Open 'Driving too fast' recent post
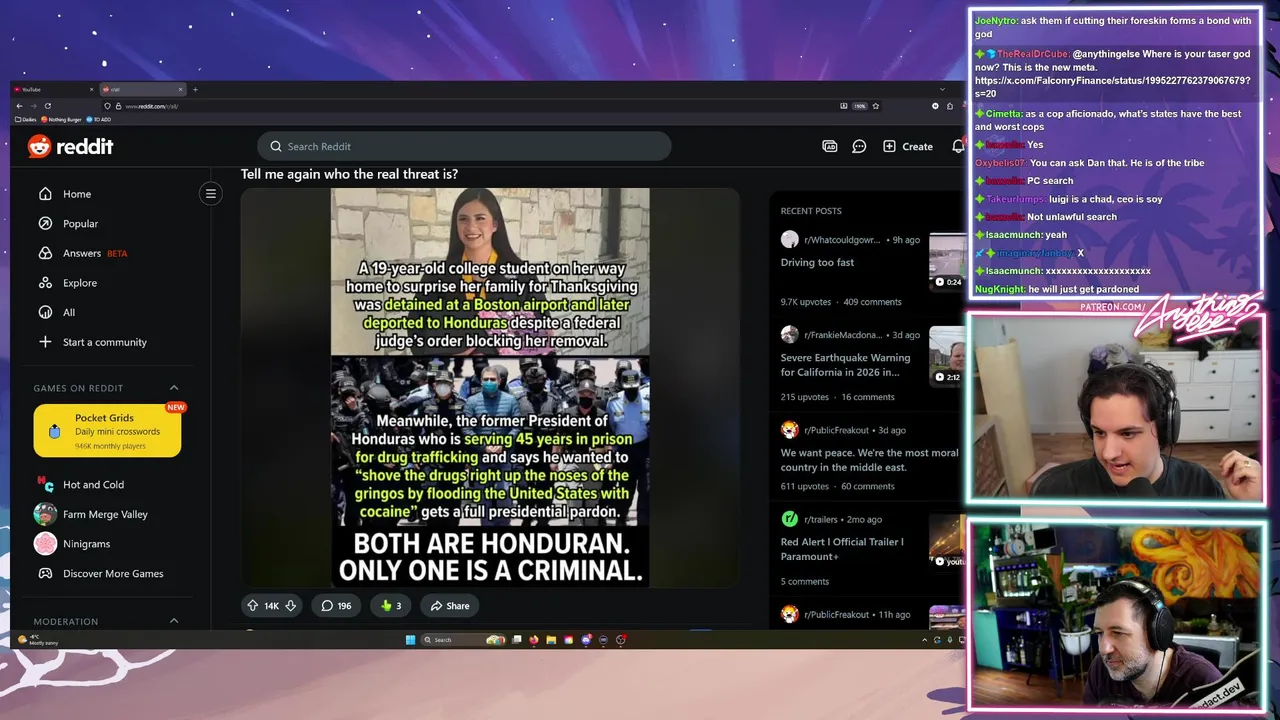This screenshot has height=720, width=1280. point(817,263)
